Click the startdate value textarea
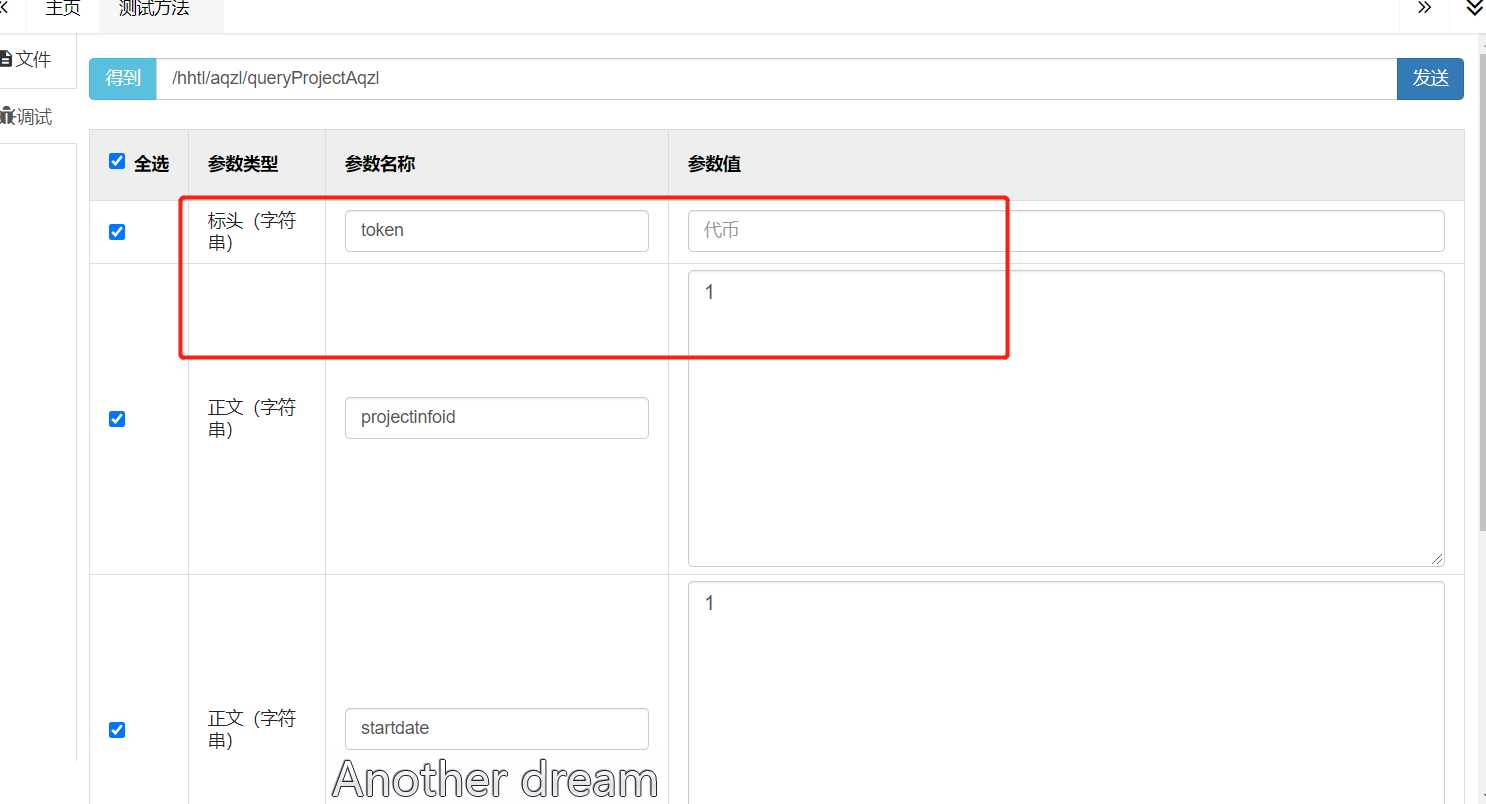 tap(1066, 692)
